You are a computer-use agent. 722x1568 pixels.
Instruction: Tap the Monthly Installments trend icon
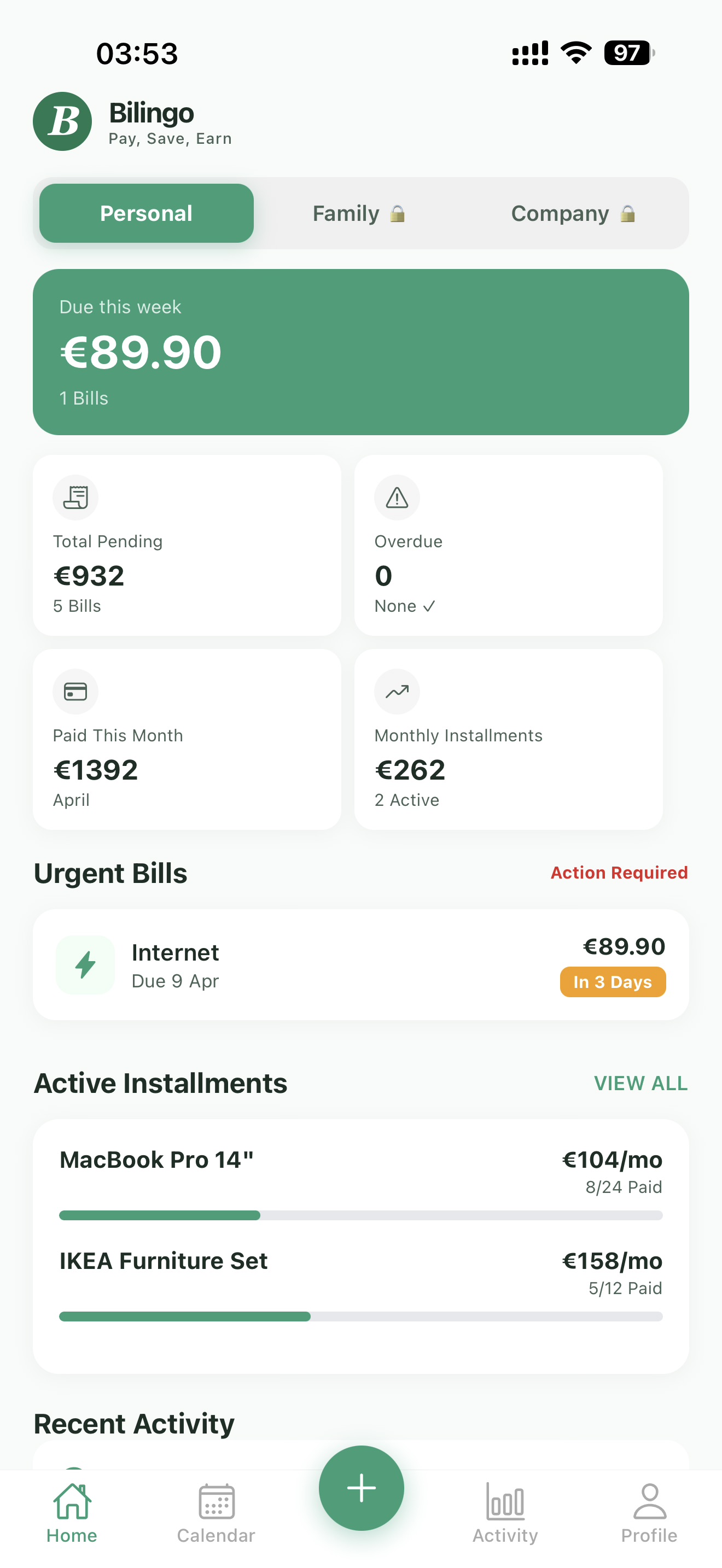(x=397, y=692)
